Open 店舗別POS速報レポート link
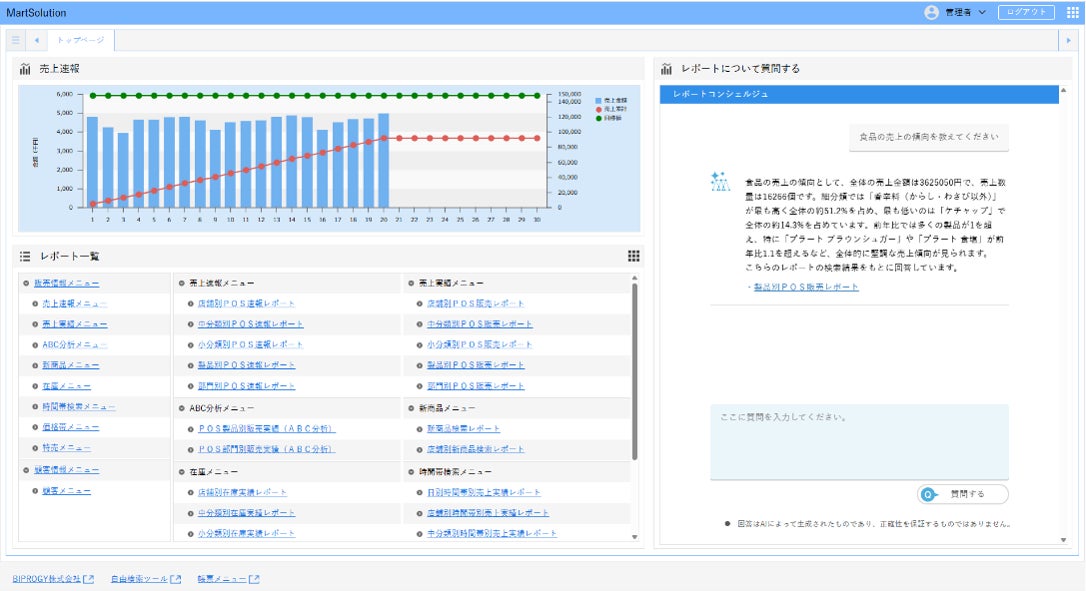Viewport: 1086px width, 591px height. 247,303
